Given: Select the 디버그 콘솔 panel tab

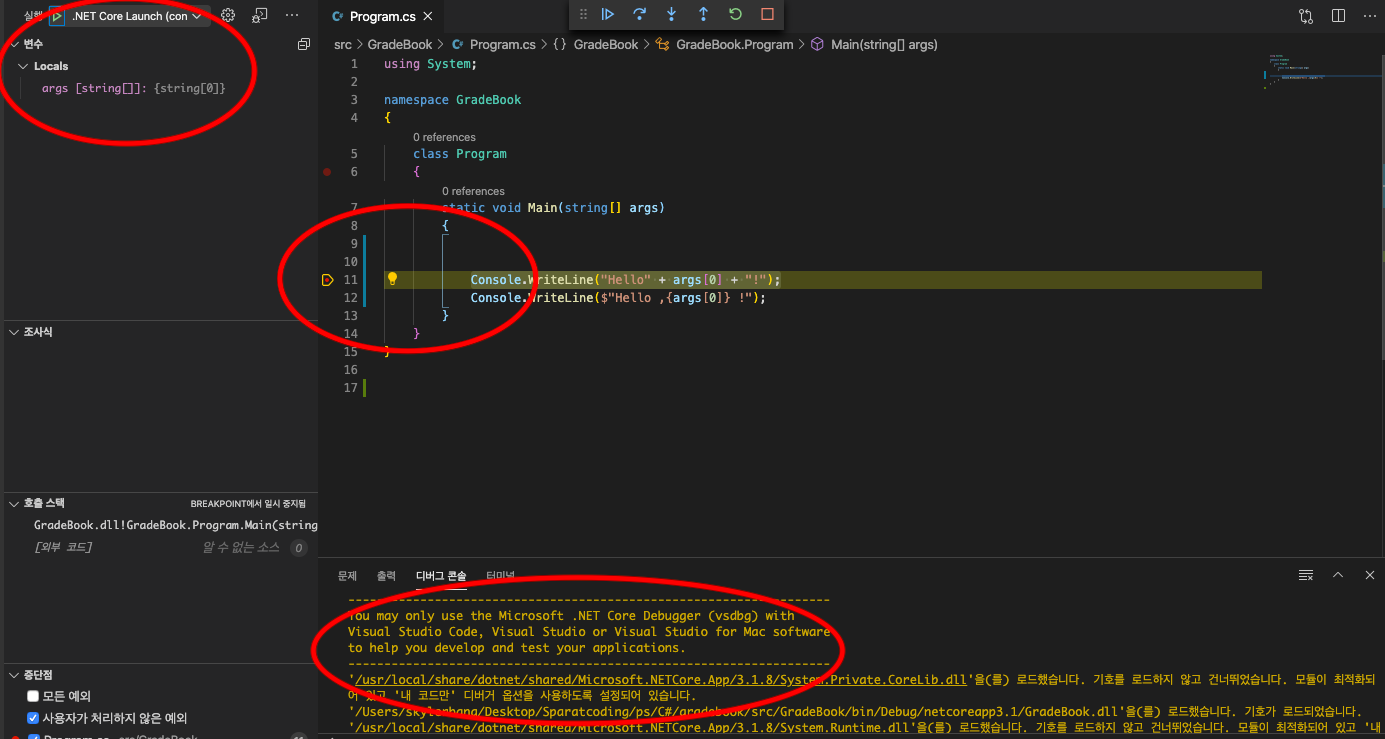Looking at the screenshot, I should click(x=441, y=576).
